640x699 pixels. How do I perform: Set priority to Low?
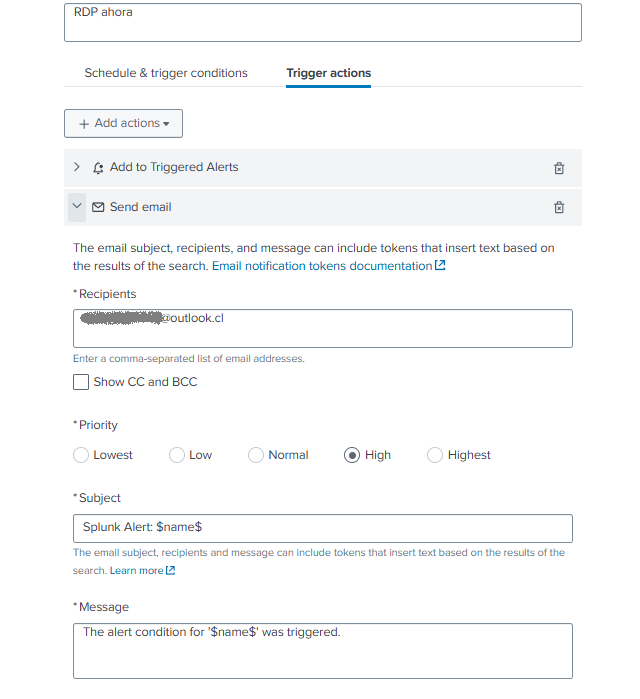click(x=177, y=455)
